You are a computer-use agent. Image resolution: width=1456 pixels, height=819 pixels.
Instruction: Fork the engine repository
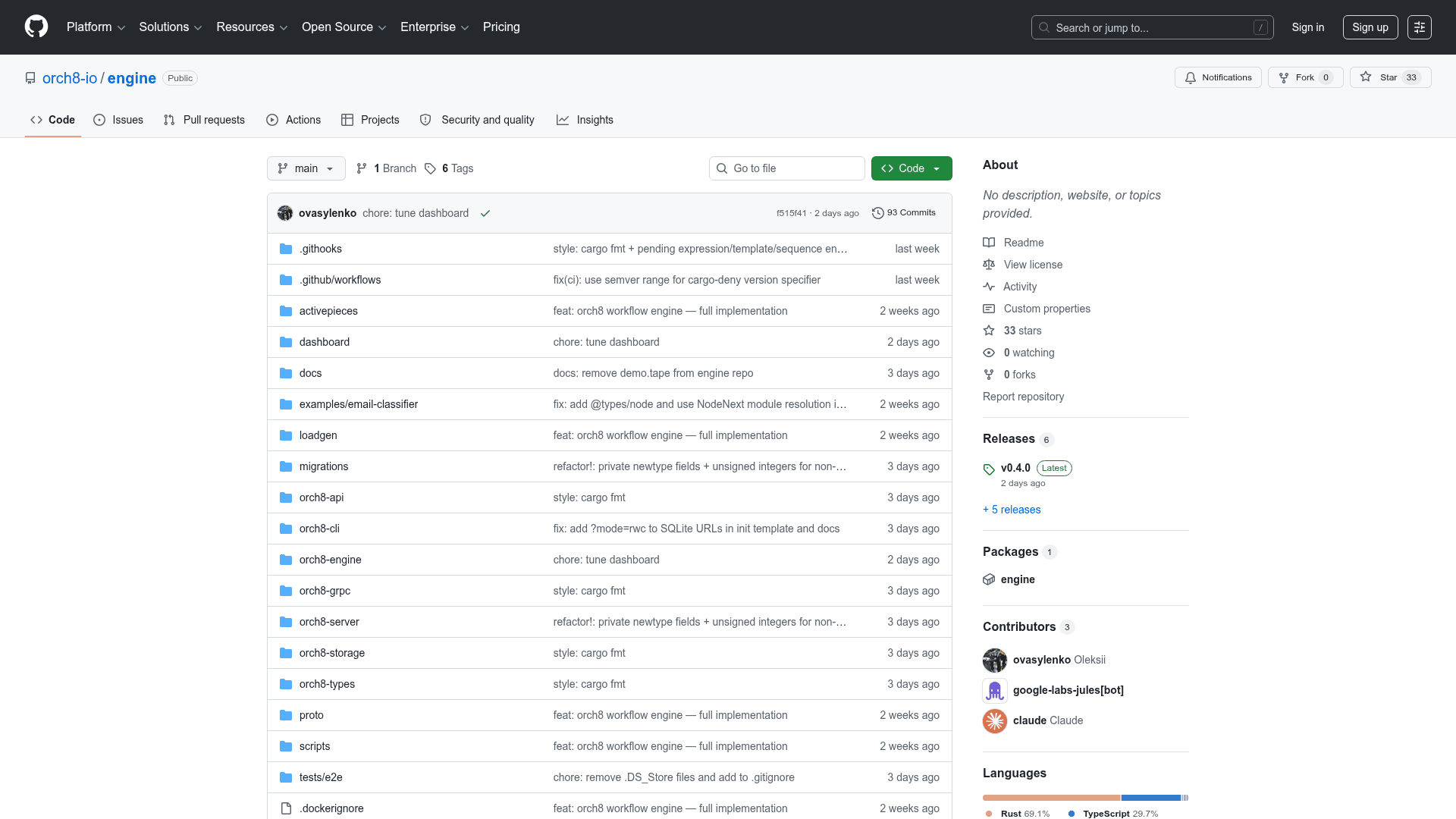point(1305,77)
